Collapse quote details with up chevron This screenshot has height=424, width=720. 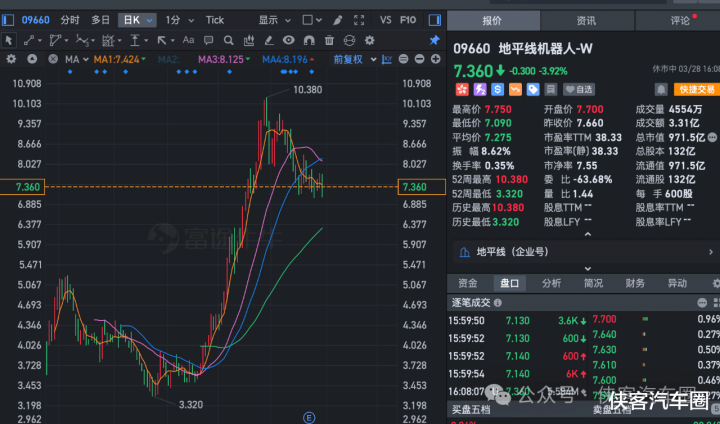(x=587, y=235)
